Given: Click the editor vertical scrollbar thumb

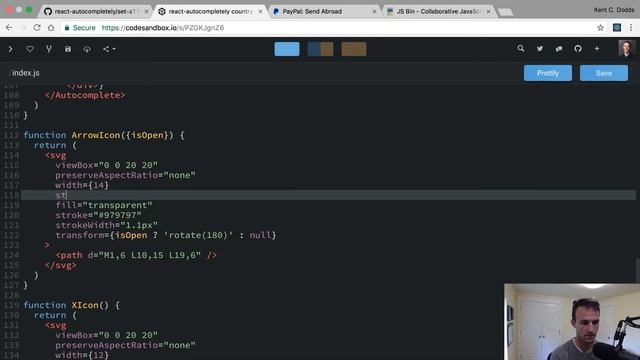Looking at the screenshot, I should pyautogui.click(x=638, y=270).
